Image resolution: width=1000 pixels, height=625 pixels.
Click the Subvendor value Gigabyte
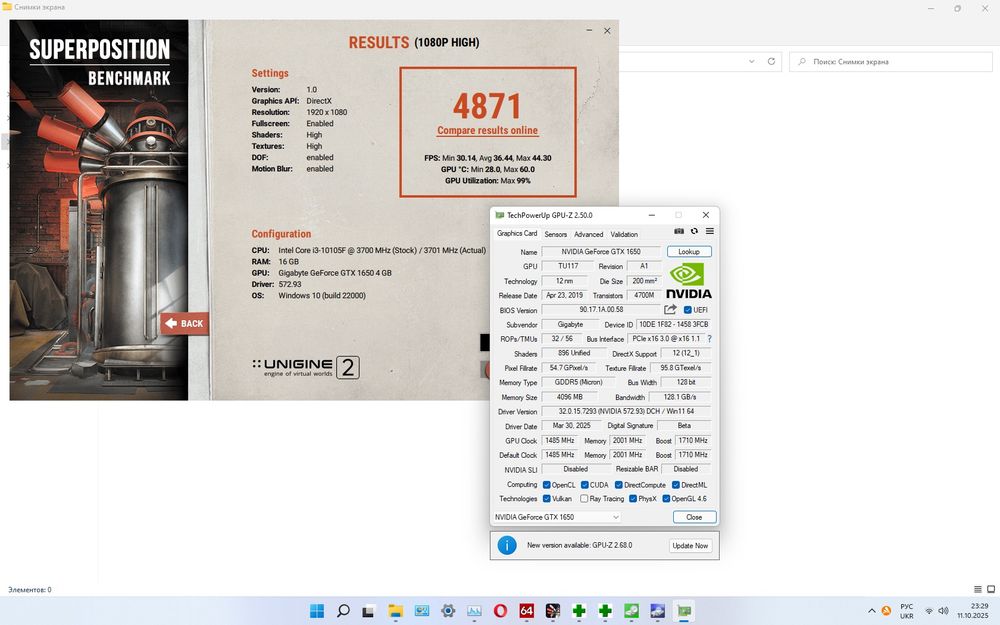pyautogui.click(x=570, y=325)
